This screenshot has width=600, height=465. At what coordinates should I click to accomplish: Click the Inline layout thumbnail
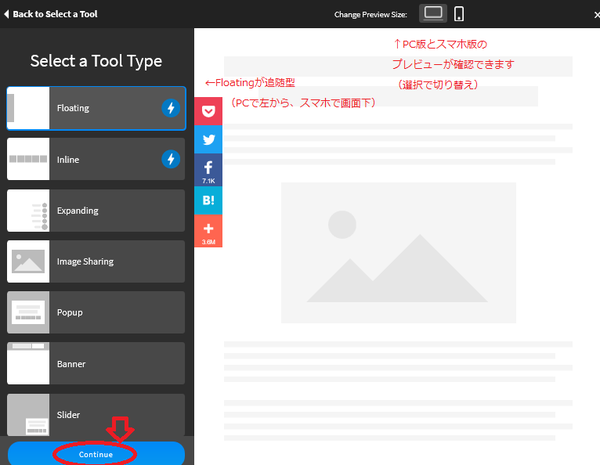coord(28,159)
